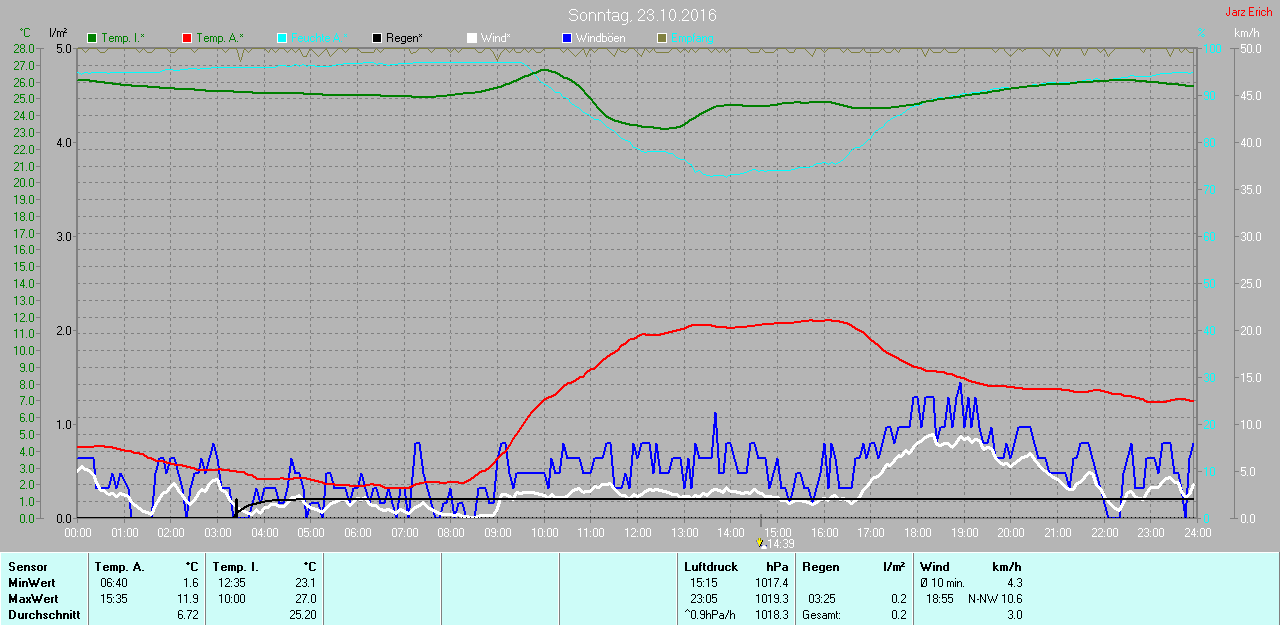
Task: Click the Wind column header in table
Action: [935, 567]
